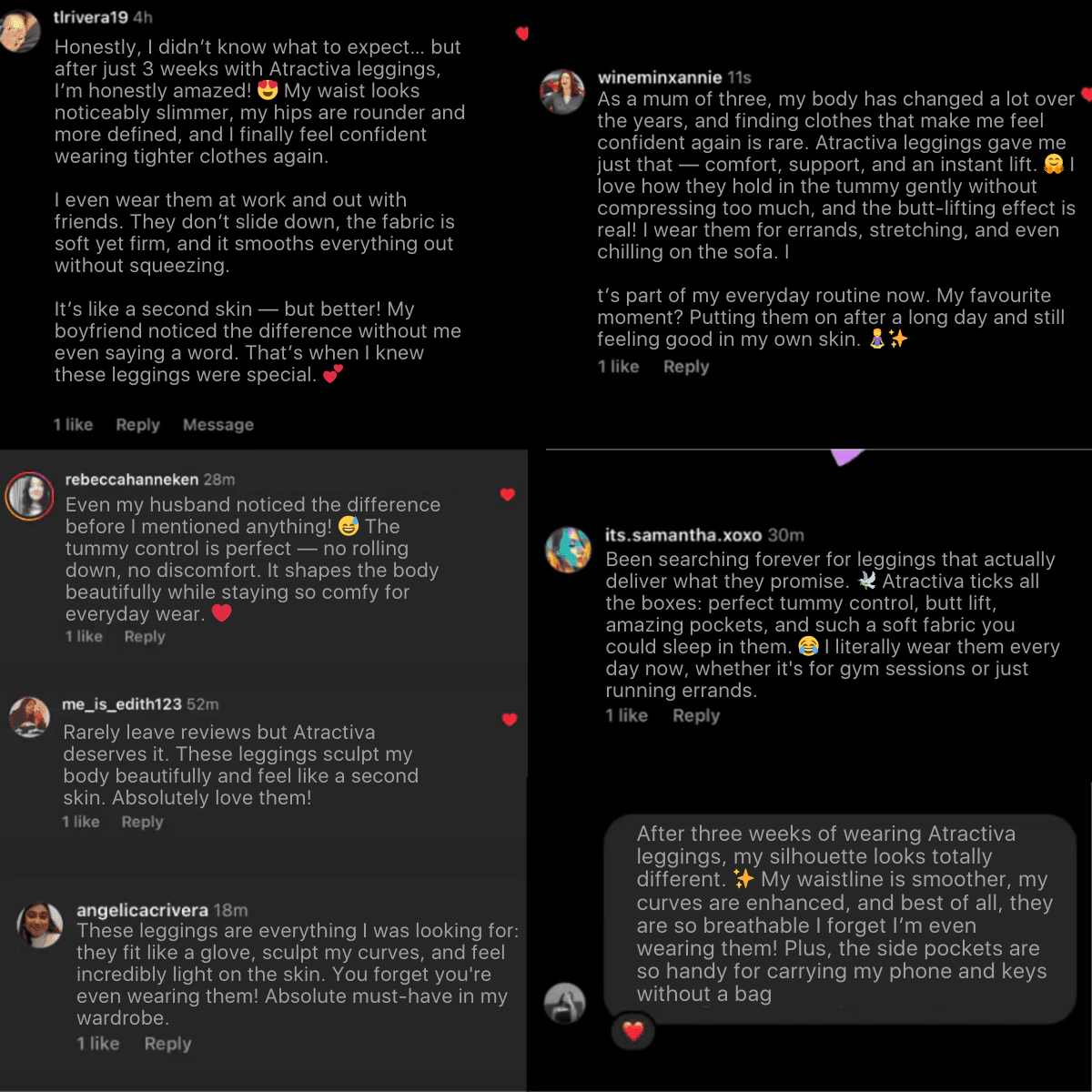Image resolution: width=1092 pixels, height=1092 pixels.
Task: Open wineminxannie's profile picture
Action: (x=562, y=91)
